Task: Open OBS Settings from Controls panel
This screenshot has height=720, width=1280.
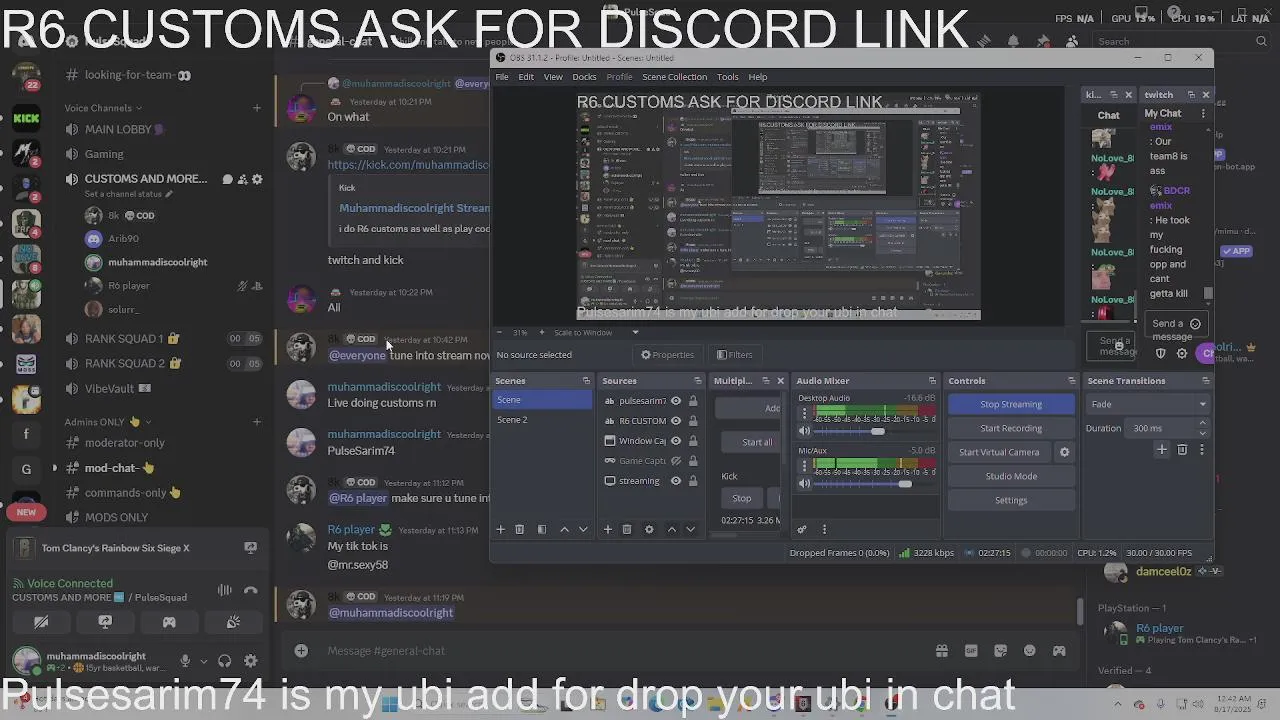Action: pos(1011,500)
